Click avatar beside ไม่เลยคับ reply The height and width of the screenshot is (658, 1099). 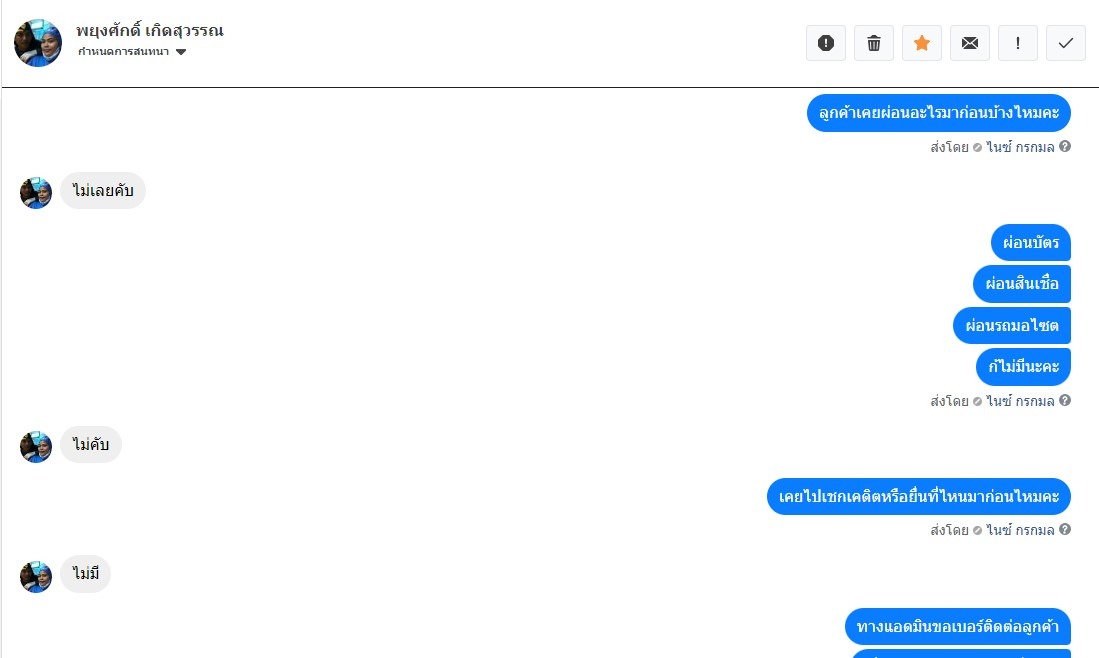click(36, 193)
